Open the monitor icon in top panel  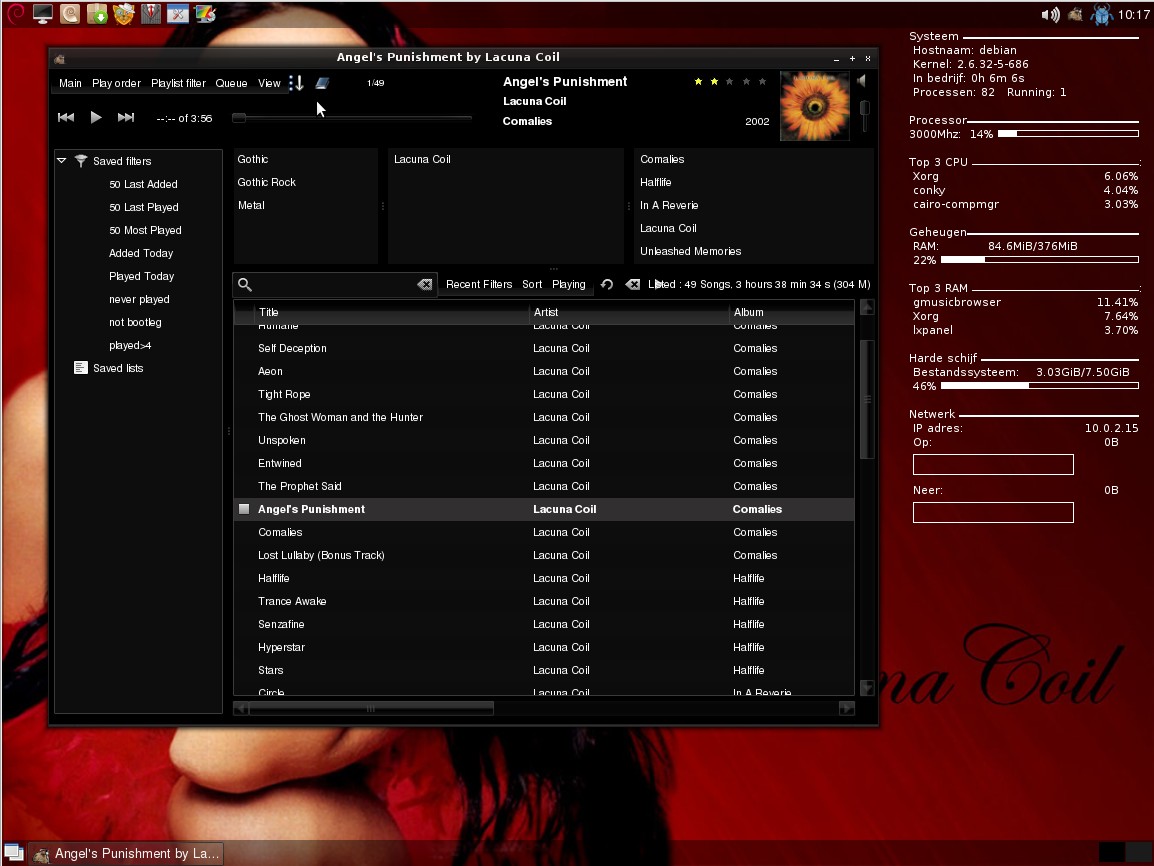pyautogui.click(x=43, y=13)
